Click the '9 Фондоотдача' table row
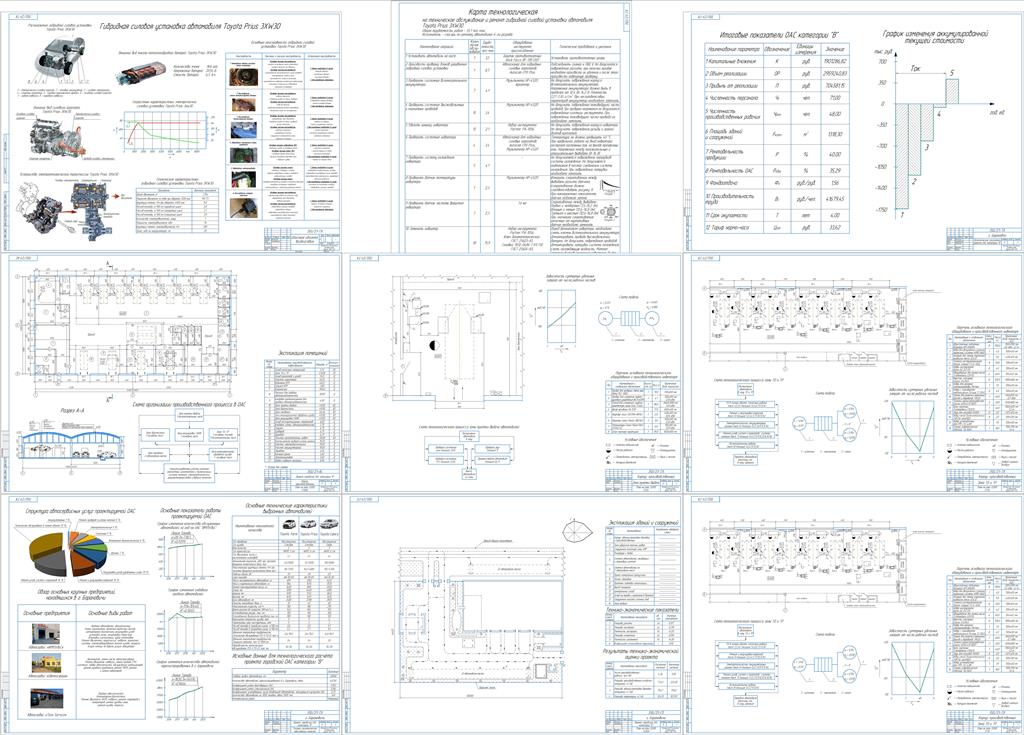Viewport: 1024px width, 735px height. tap(776, 183)
